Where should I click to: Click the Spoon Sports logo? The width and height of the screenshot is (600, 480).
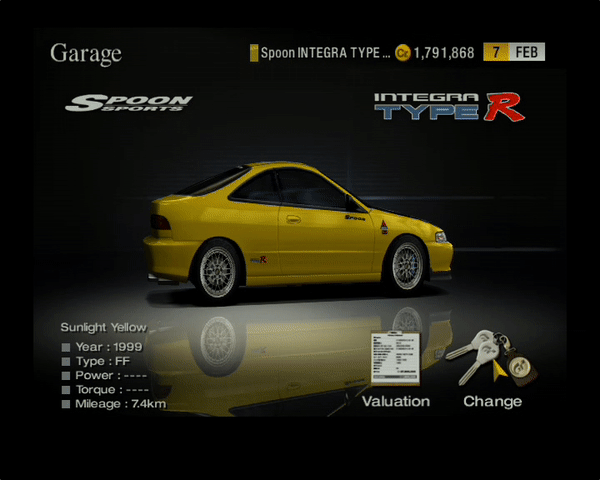coord(129,103)
